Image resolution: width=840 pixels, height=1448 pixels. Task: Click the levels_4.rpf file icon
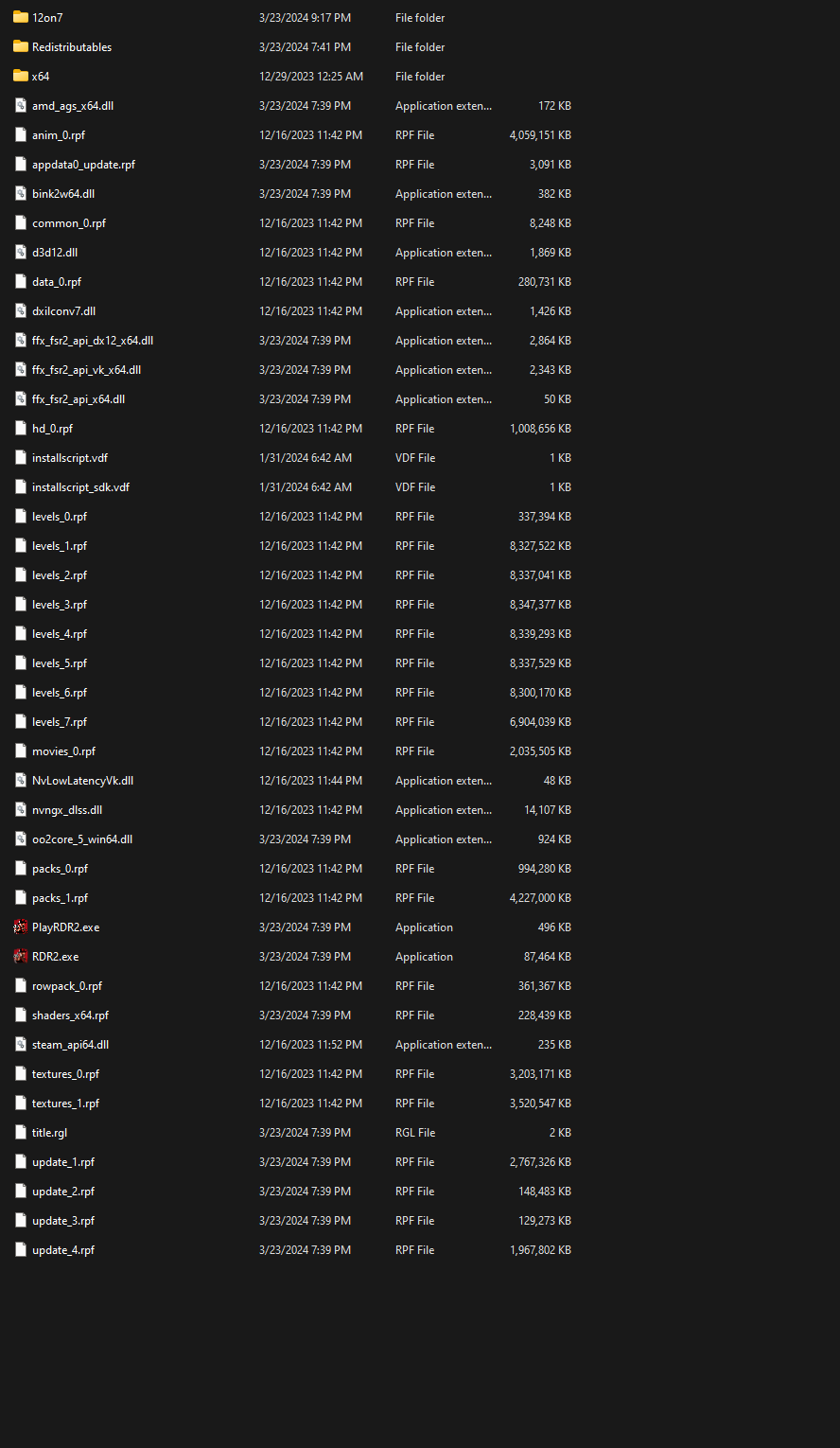21,633
